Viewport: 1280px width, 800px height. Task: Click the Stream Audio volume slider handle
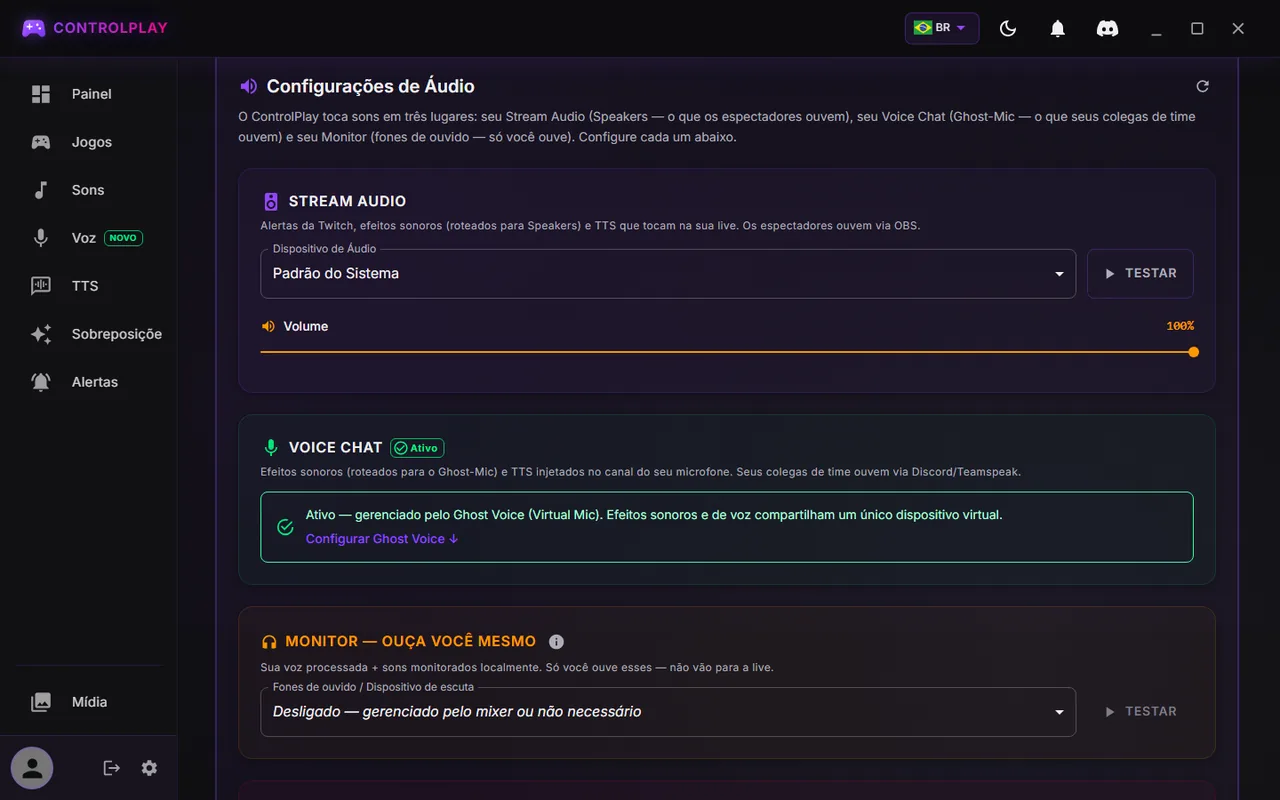click(x=1193, y=352)
